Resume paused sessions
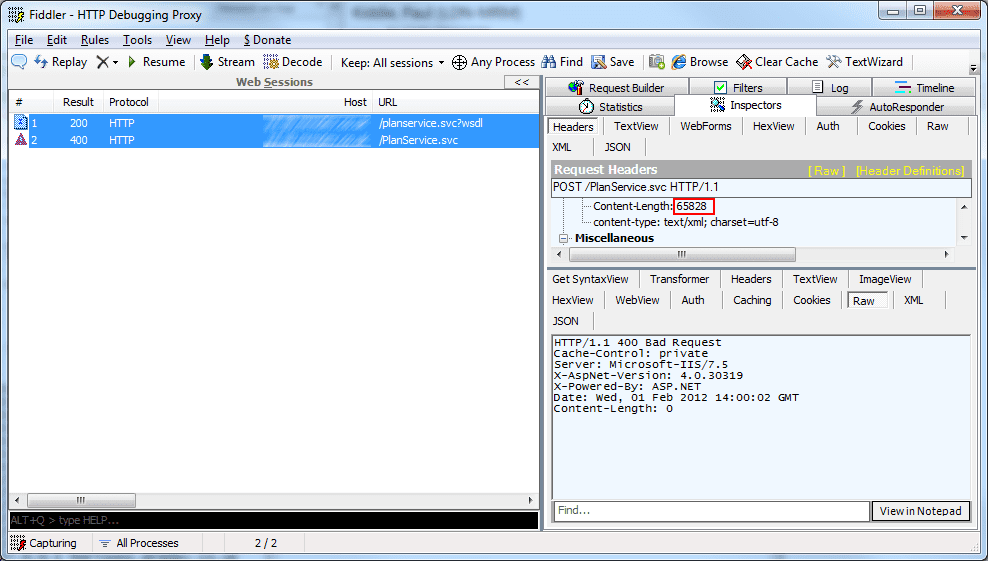 coord(156,62)
